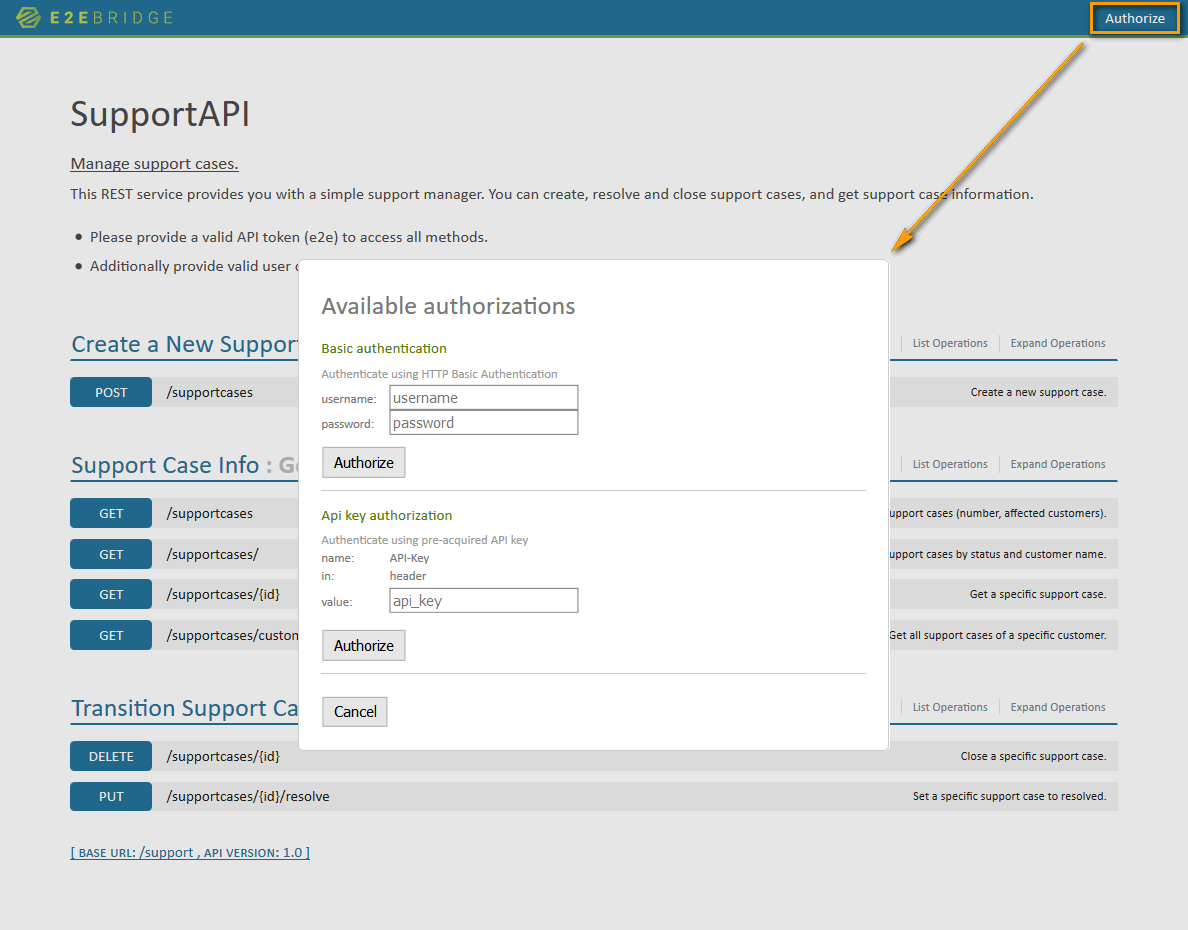Click List Operations for Create a New Support section
Screen dimensions: 1188x930
point(948,343)
